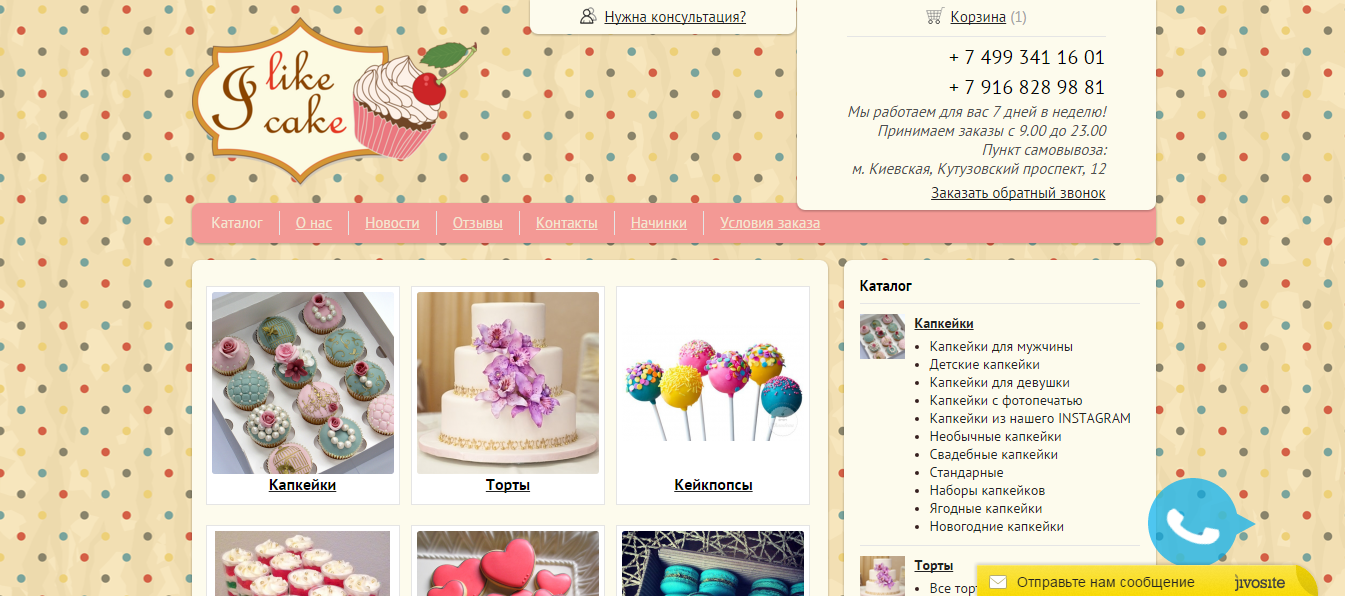
Task: Open the Капкейки category image
Action: tap(302, 383)
